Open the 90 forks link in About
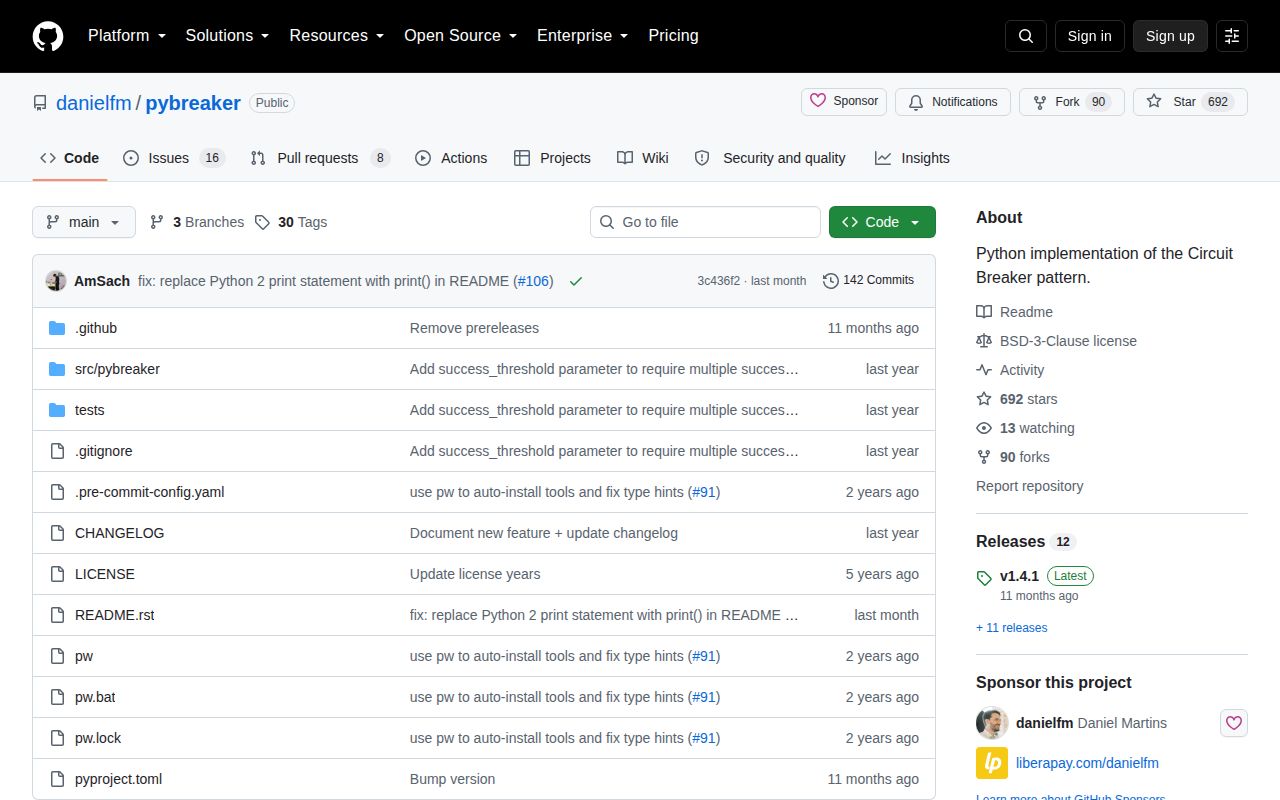 (x=1013, y=457)
